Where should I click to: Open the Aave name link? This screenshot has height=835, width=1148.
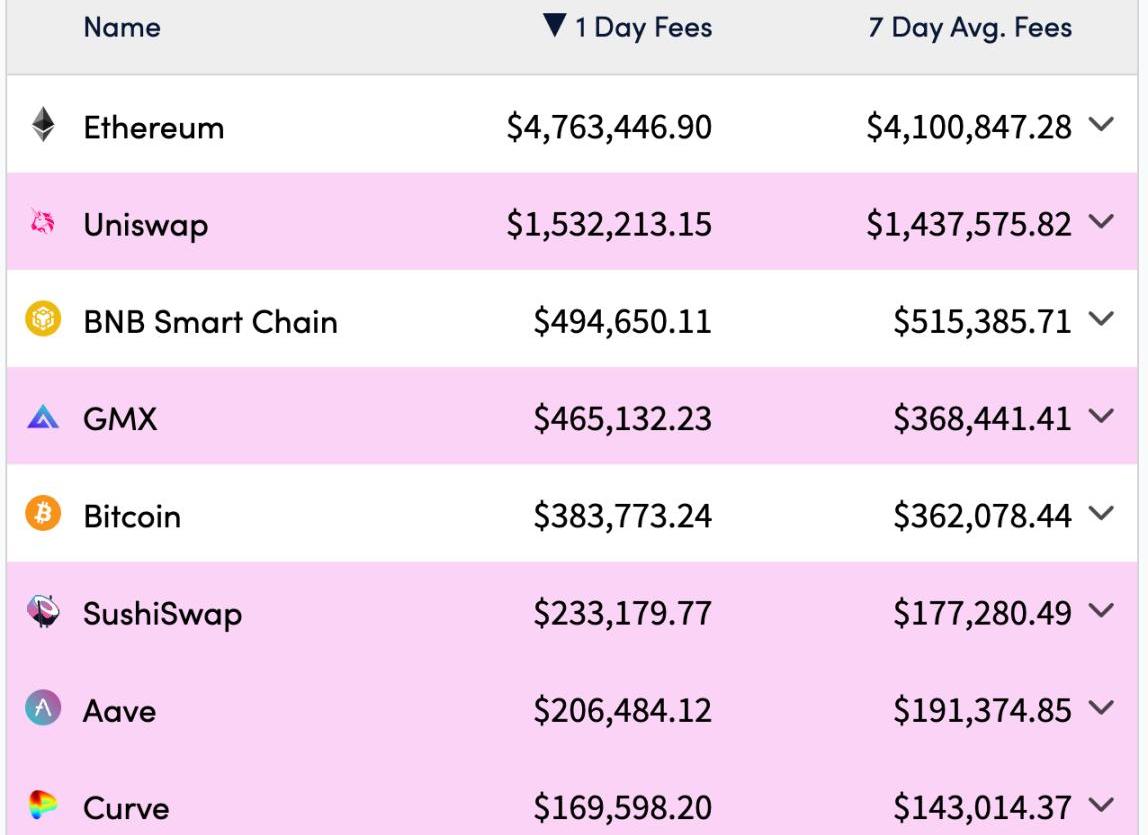tap(120, 711)
